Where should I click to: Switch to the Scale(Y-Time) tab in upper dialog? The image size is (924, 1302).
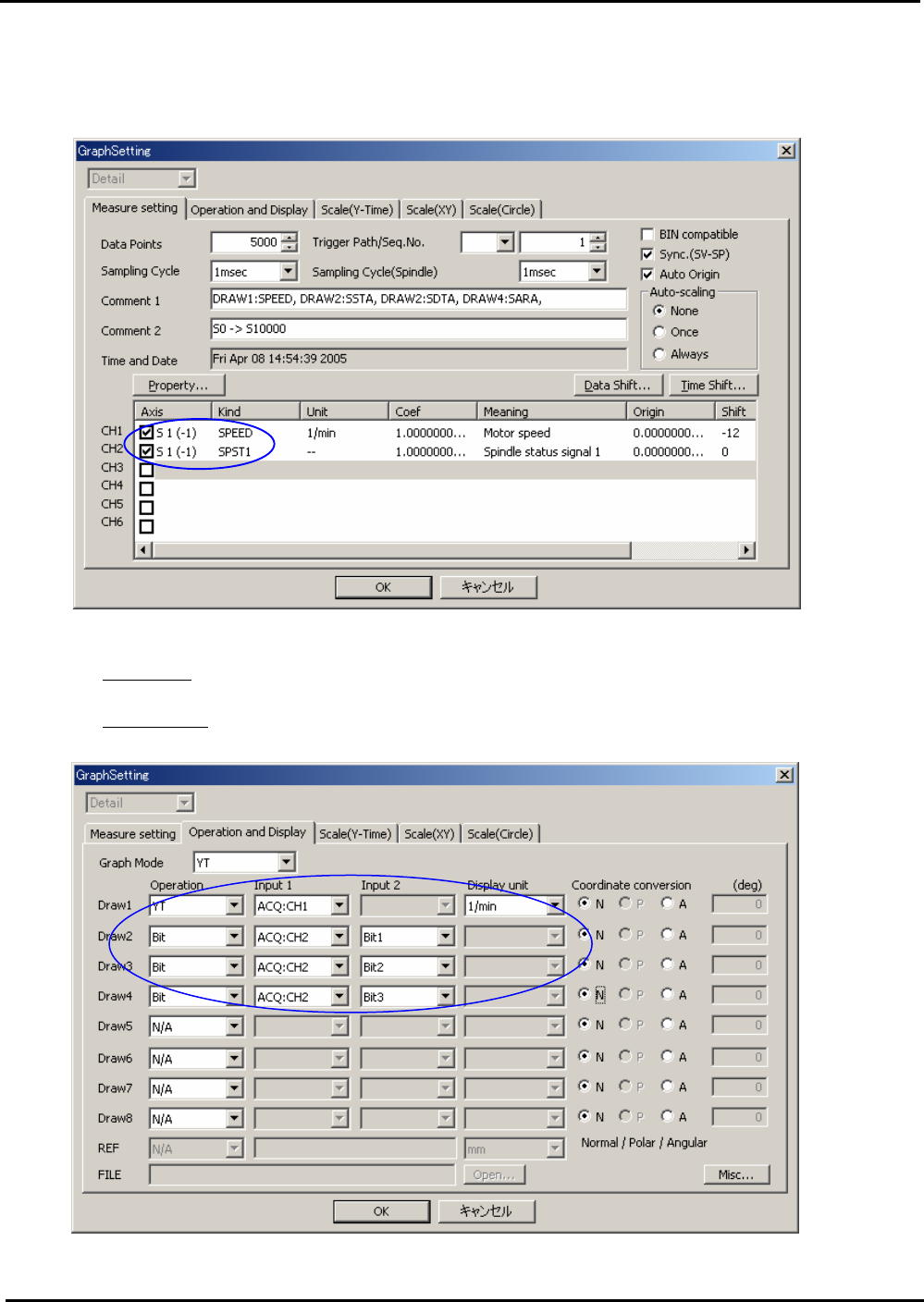pos(356,210)
